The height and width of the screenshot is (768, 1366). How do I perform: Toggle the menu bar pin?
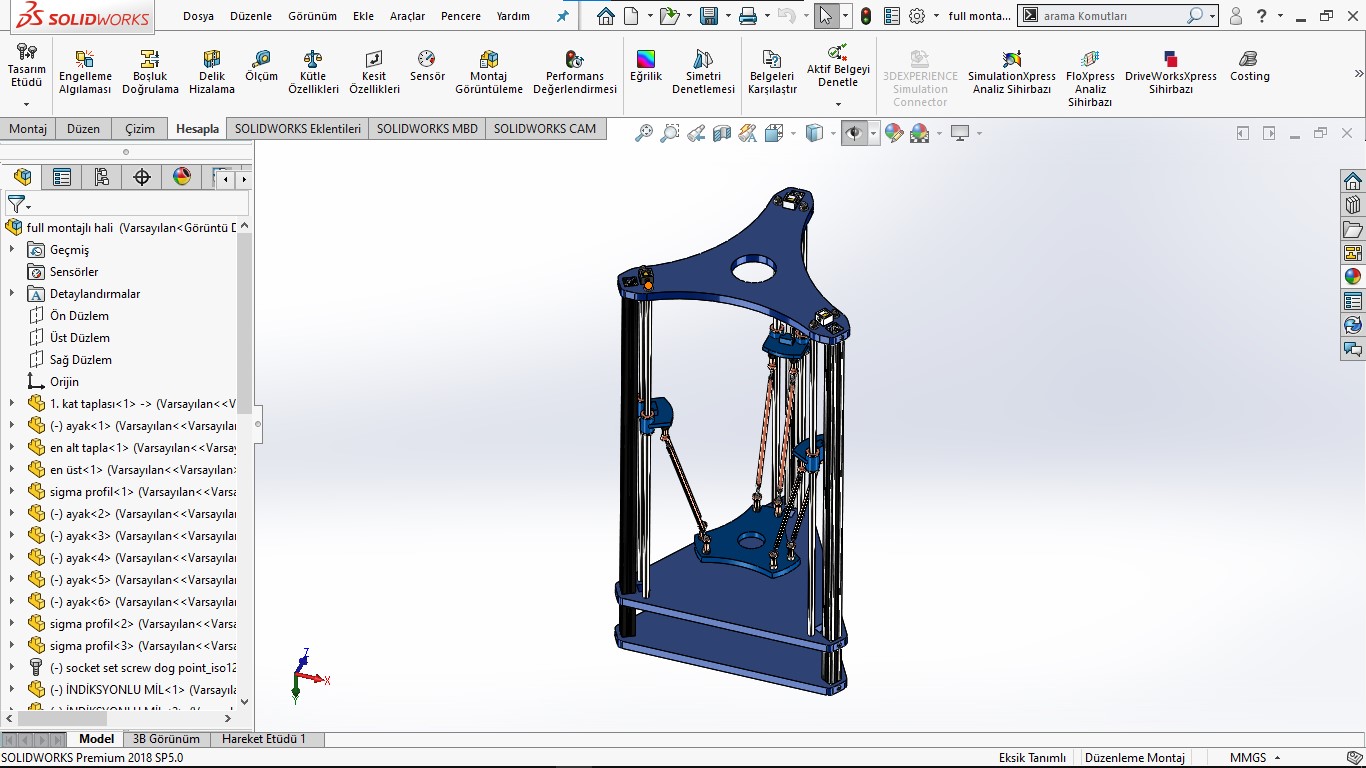[563, 16]
